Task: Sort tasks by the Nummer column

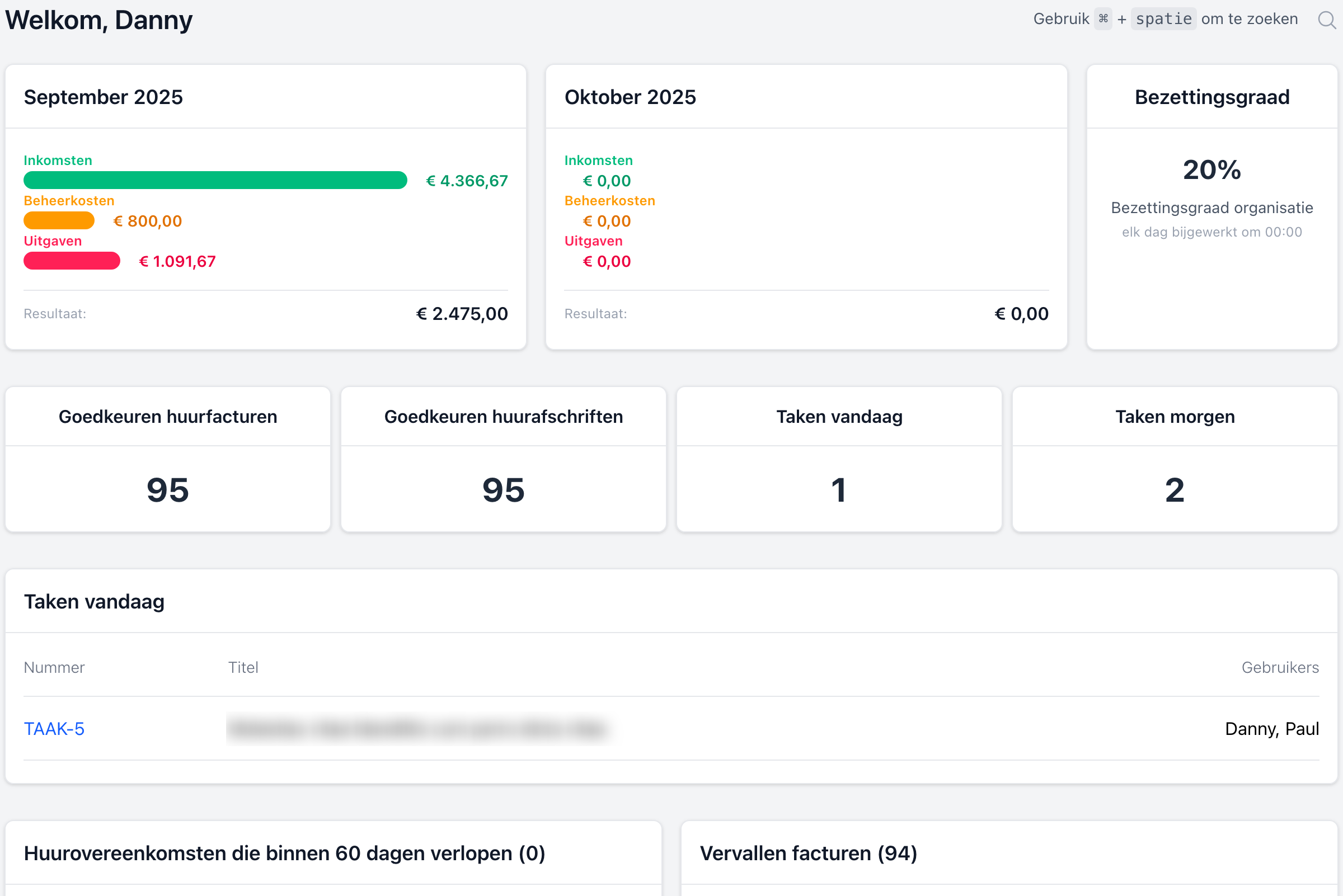Action: click(x=54, y=667)
